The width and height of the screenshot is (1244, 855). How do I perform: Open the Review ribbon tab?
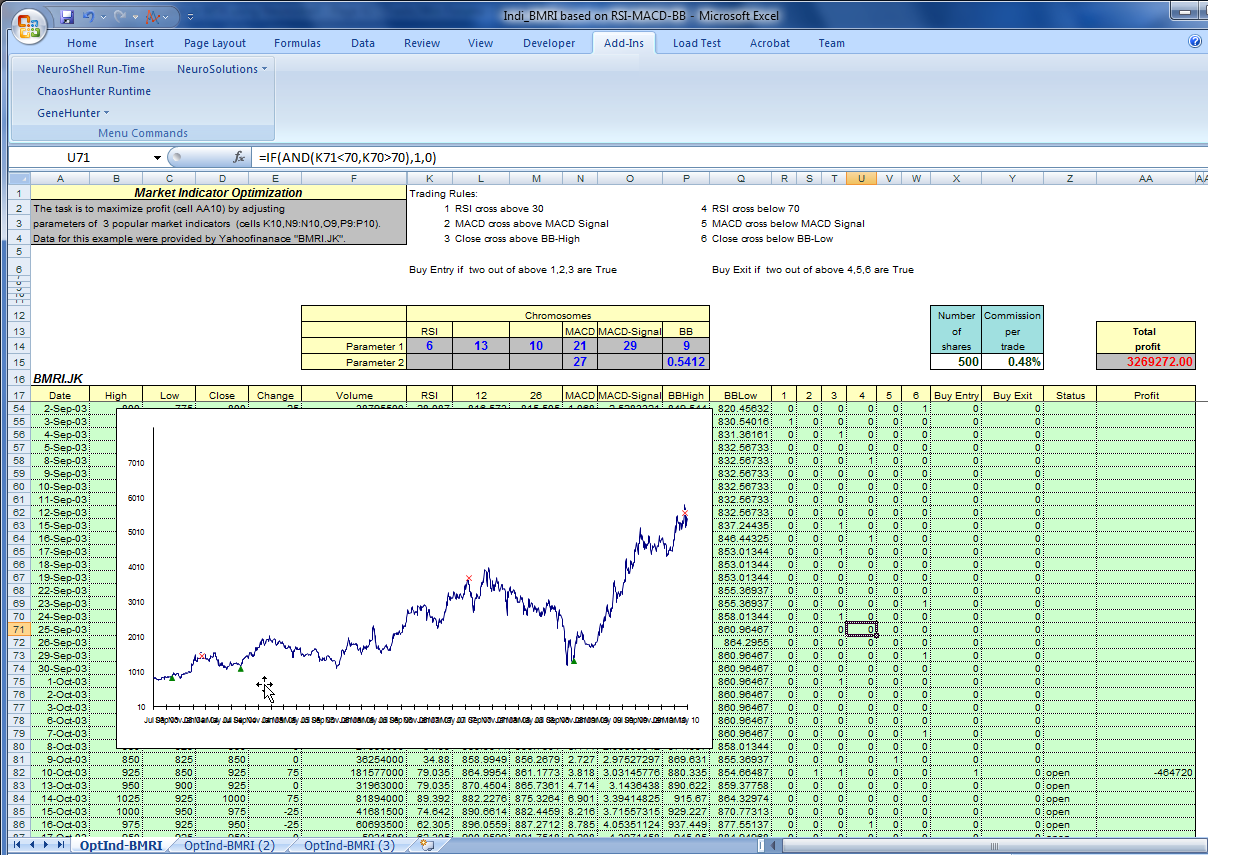pos(421,43)
